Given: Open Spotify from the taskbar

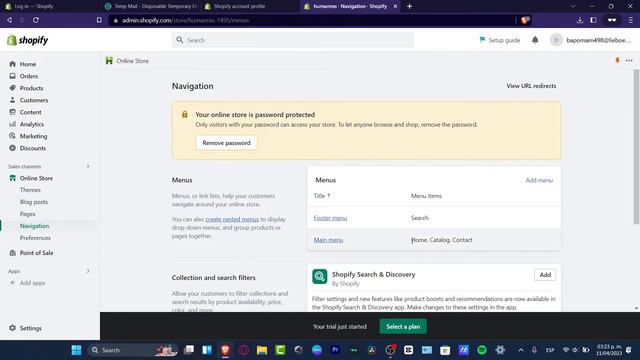Looking at the screenshot, I should (482, 350).
